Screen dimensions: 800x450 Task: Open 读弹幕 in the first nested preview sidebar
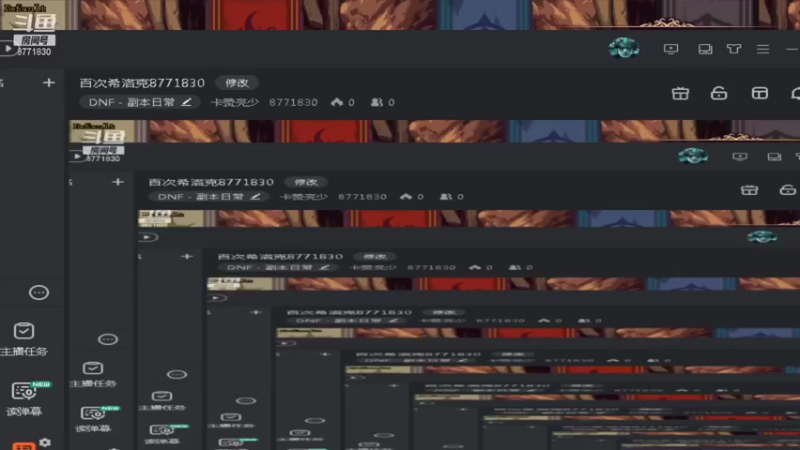pyautogui.click(x=95, y=419)
